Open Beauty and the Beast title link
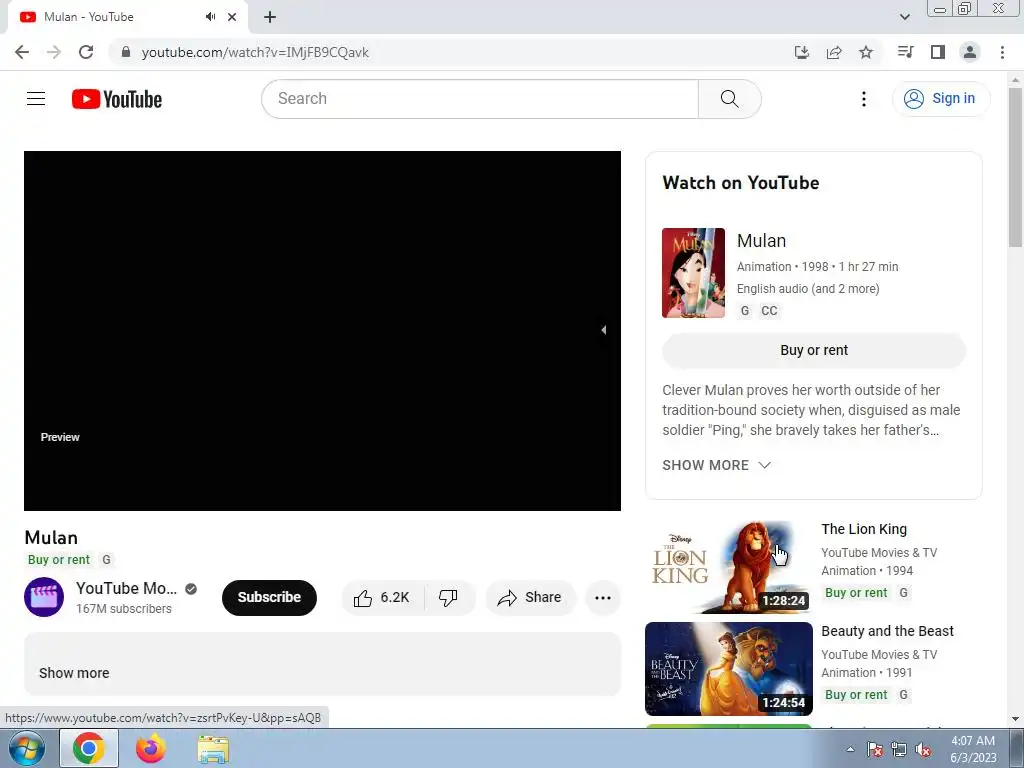 [x=888, y=631]
